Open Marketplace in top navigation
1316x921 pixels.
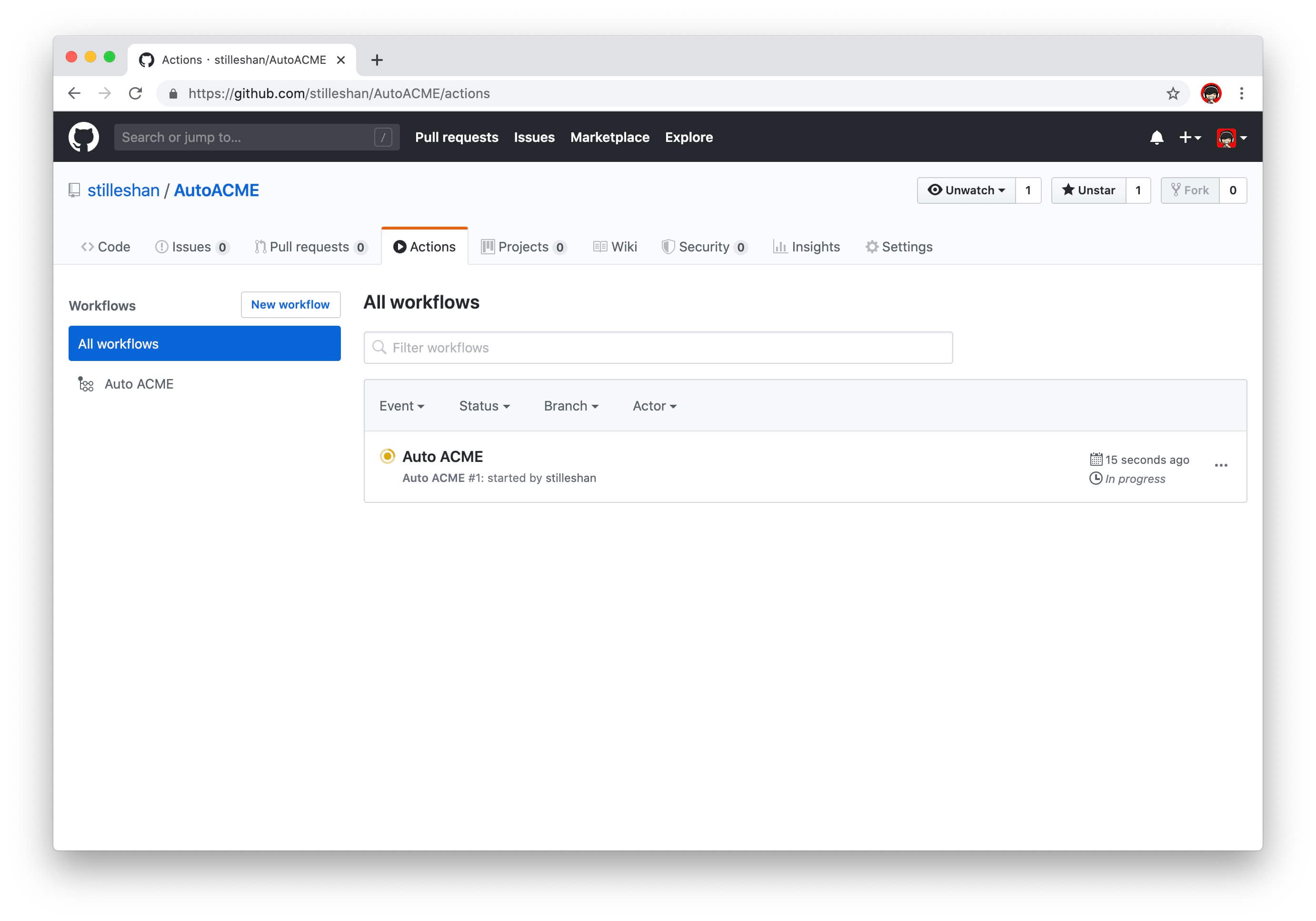pyautogui.click(x=610, y=138)
